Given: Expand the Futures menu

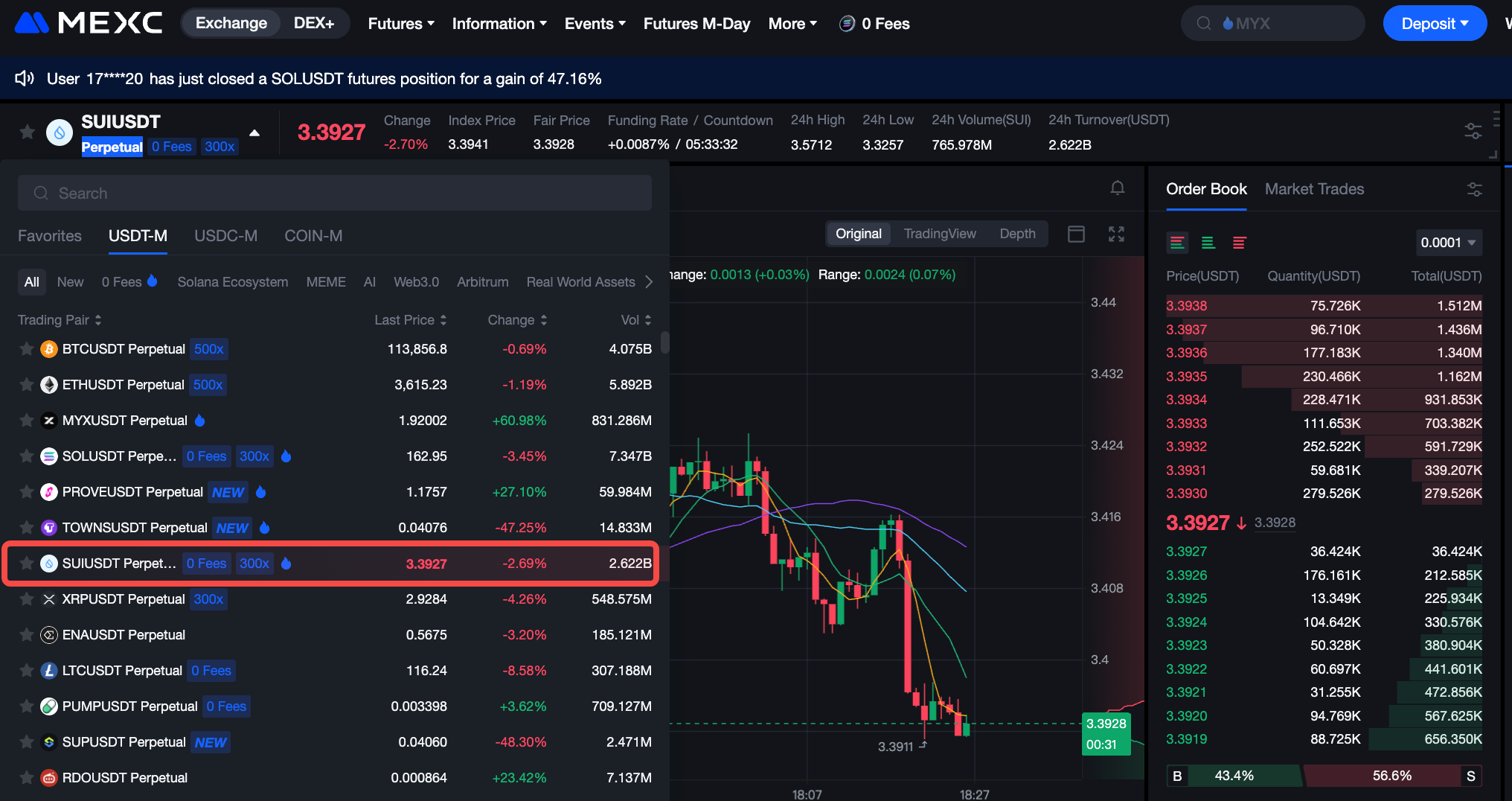Looking at the screenshot, I should click(400, 24).
